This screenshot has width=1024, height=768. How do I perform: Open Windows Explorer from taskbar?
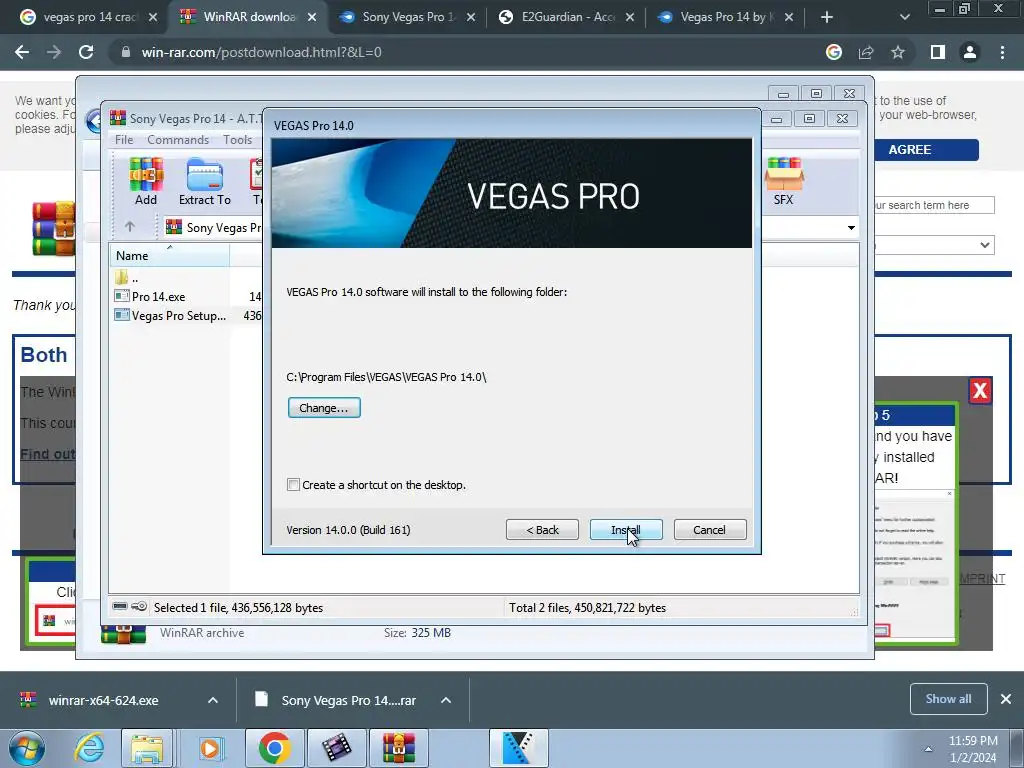[x=147, y=748]
